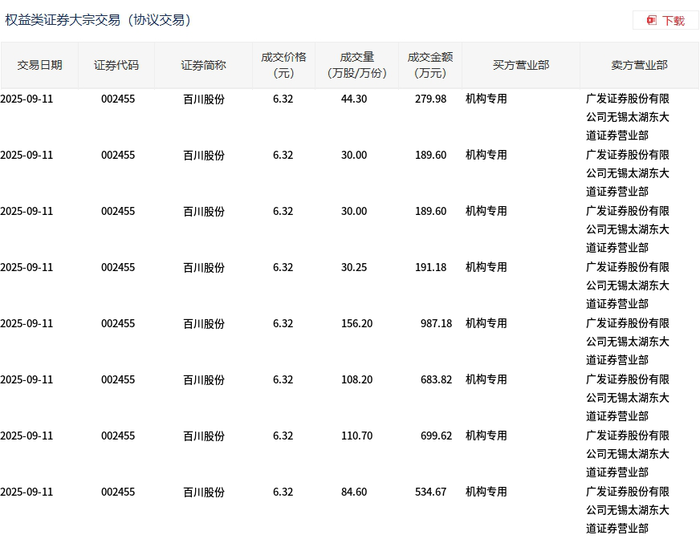Select the amount cell 683.82
700x539 pixels.
tap(436, 380)
